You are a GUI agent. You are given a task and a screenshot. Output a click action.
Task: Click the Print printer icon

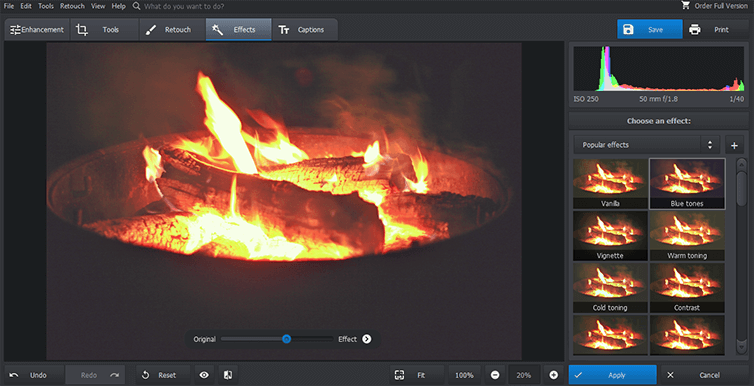[694, 29]
